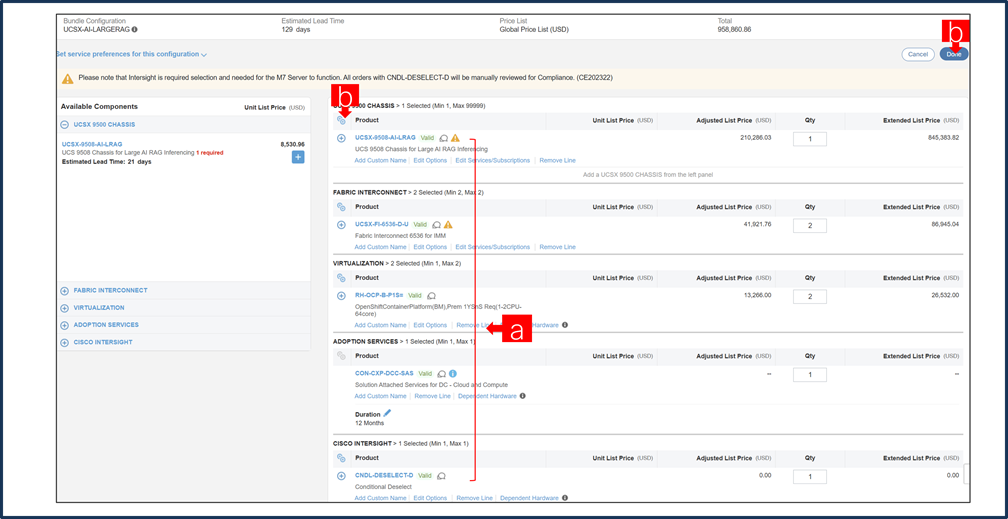The image size is (1008, 519).
Task: Click info icon after Cisco Intersight Dependent Hardware
Action: click(564, 498)
